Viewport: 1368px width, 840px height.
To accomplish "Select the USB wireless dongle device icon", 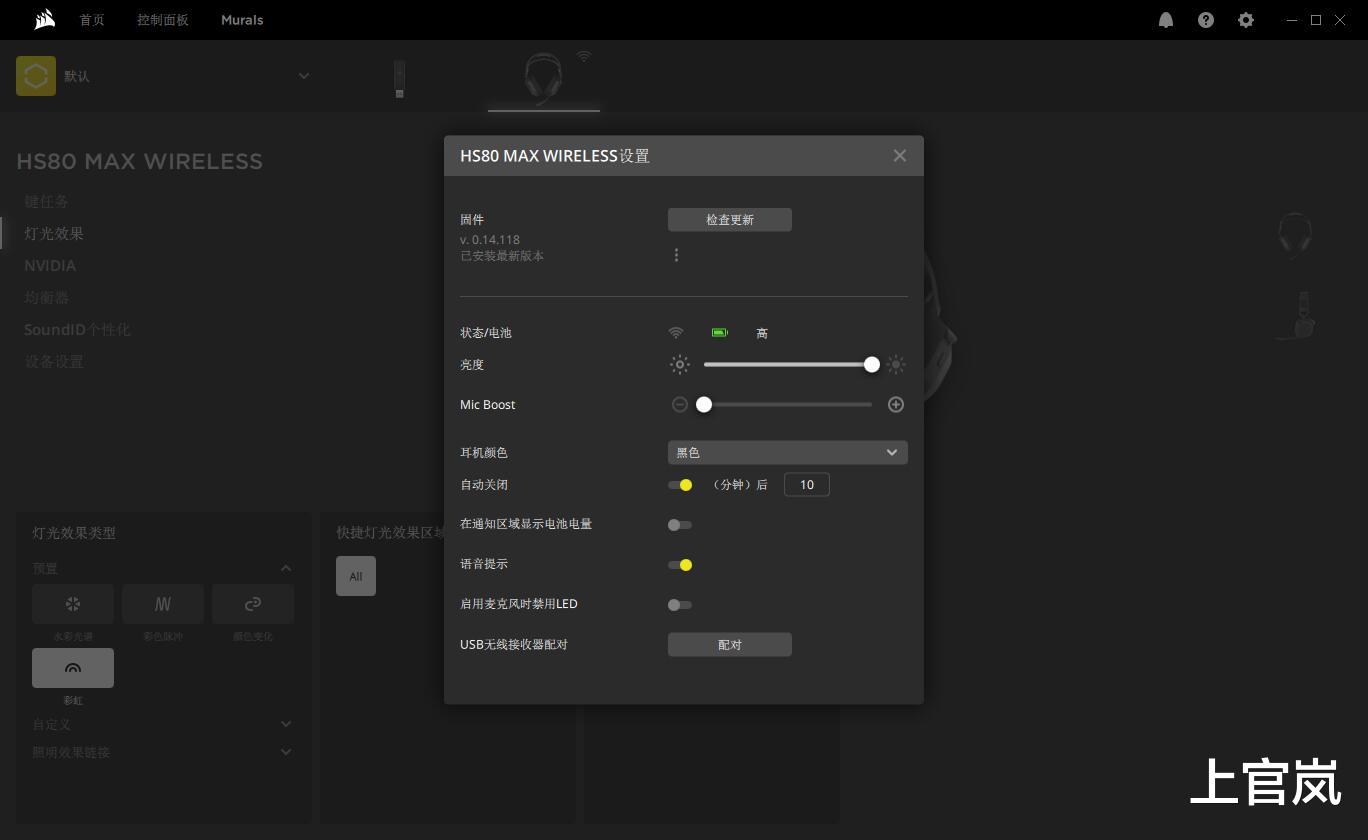I will click(399, 79).
